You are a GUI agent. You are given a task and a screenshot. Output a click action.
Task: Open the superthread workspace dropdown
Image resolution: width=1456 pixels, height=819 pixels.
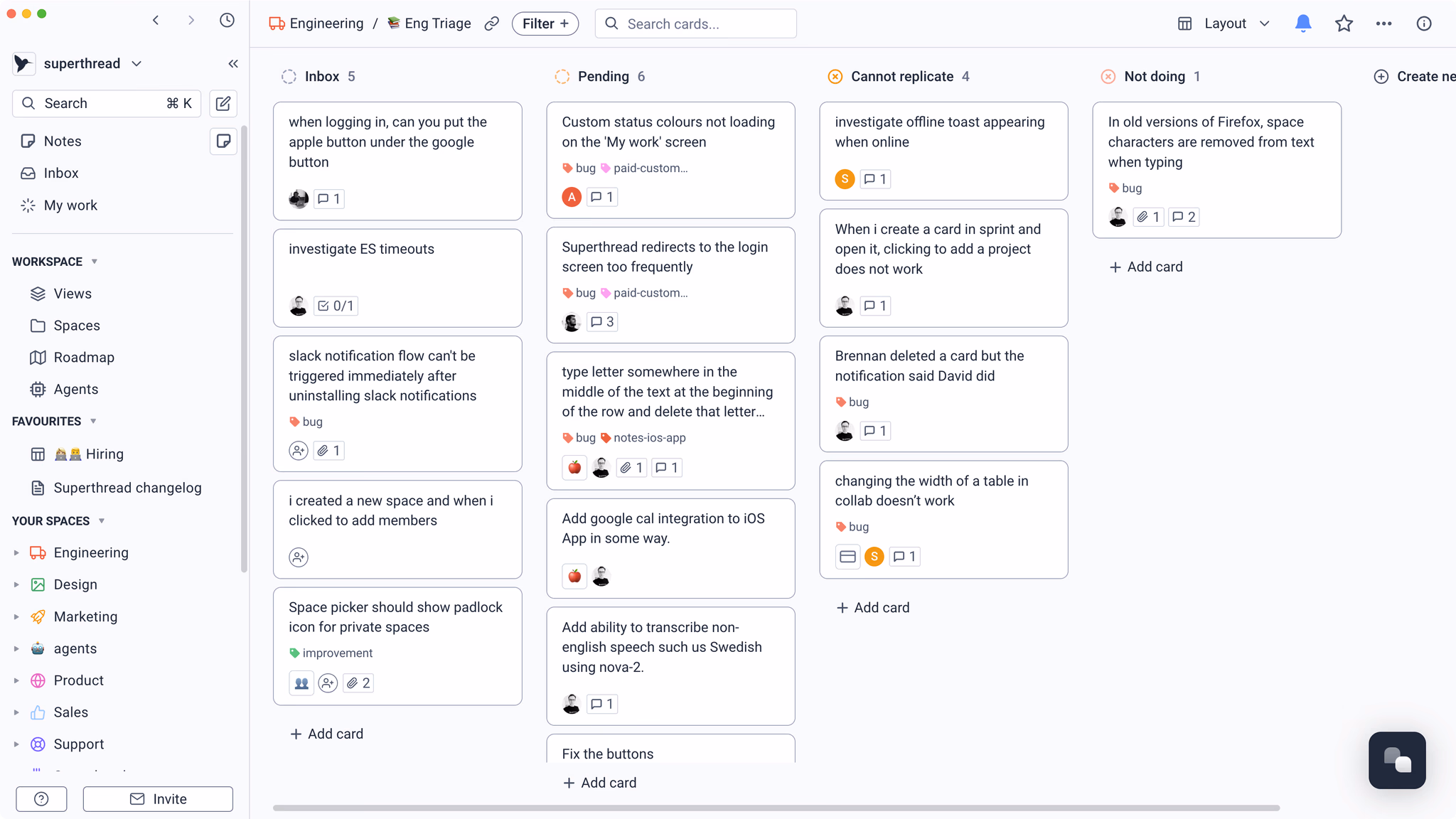tap(136, 63)
